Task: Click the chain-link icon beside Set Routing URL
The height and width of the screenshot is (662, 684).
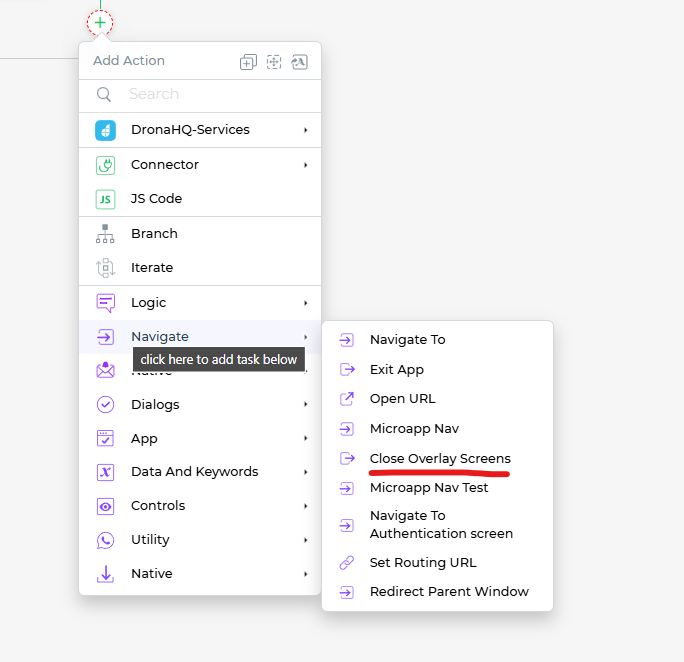Action: (347, 563)
